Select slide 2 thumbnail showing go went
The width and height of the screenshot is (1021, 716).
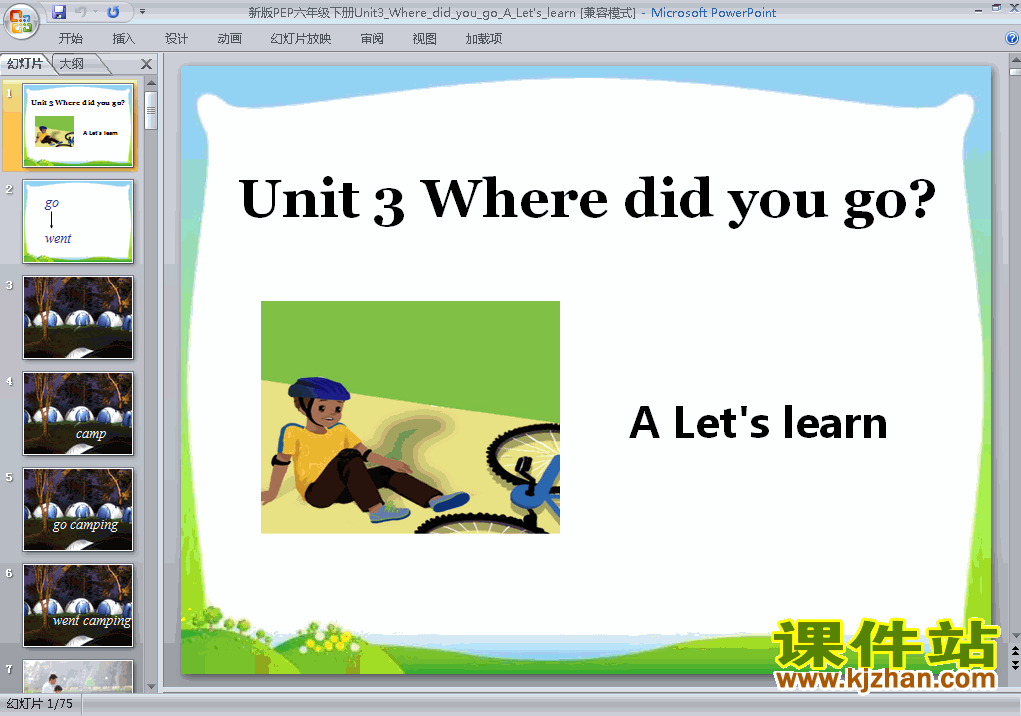78,221
